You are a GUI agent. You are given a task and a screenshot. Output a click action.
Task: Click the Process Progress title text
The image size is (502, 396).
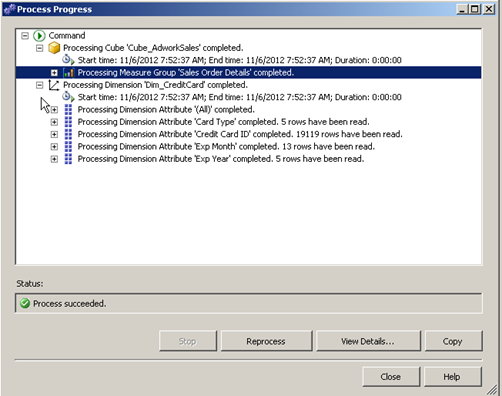click(x=54, y=9)
